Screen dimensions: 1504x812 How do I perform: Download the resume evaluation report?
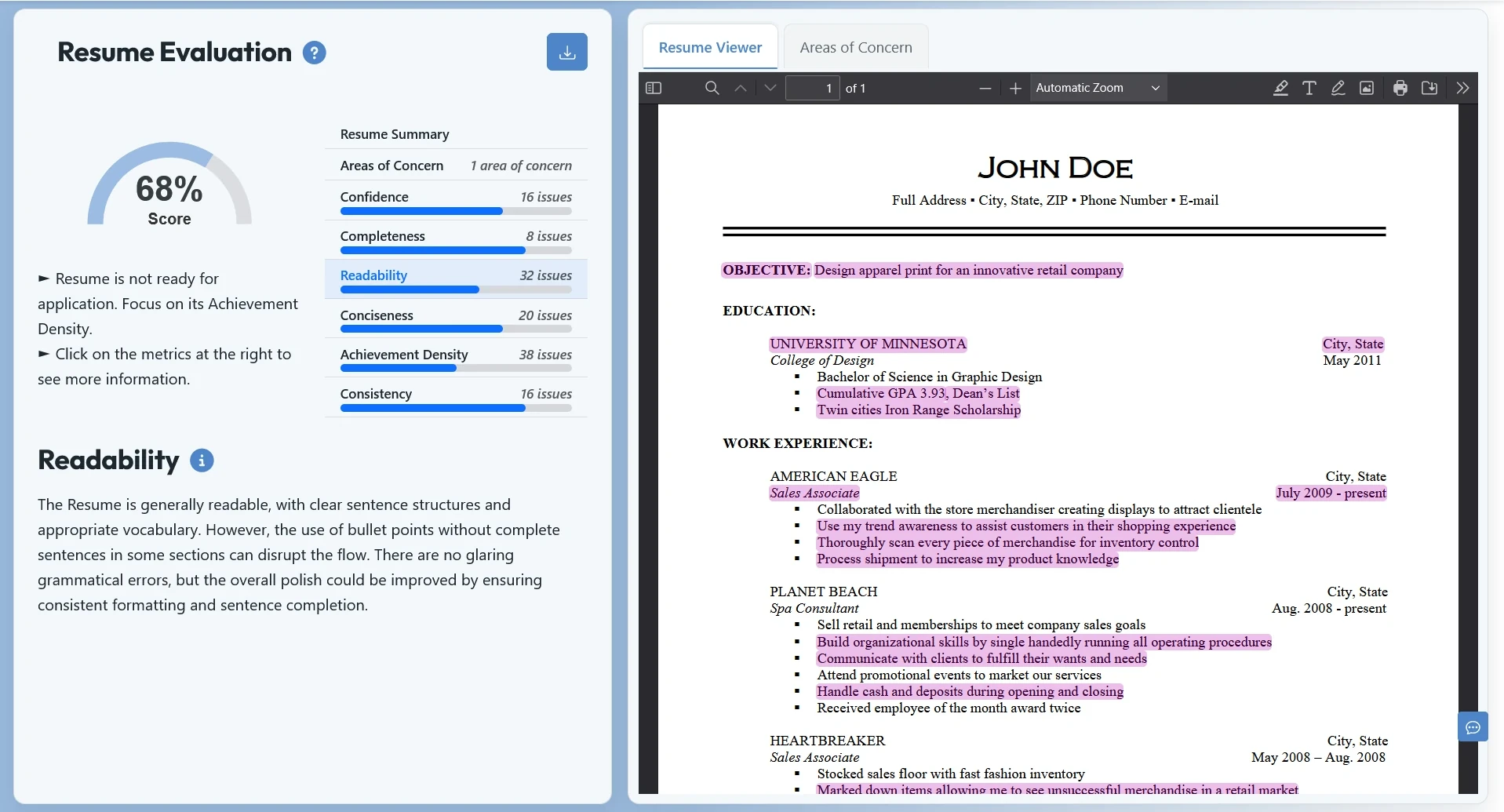(566, 52)
